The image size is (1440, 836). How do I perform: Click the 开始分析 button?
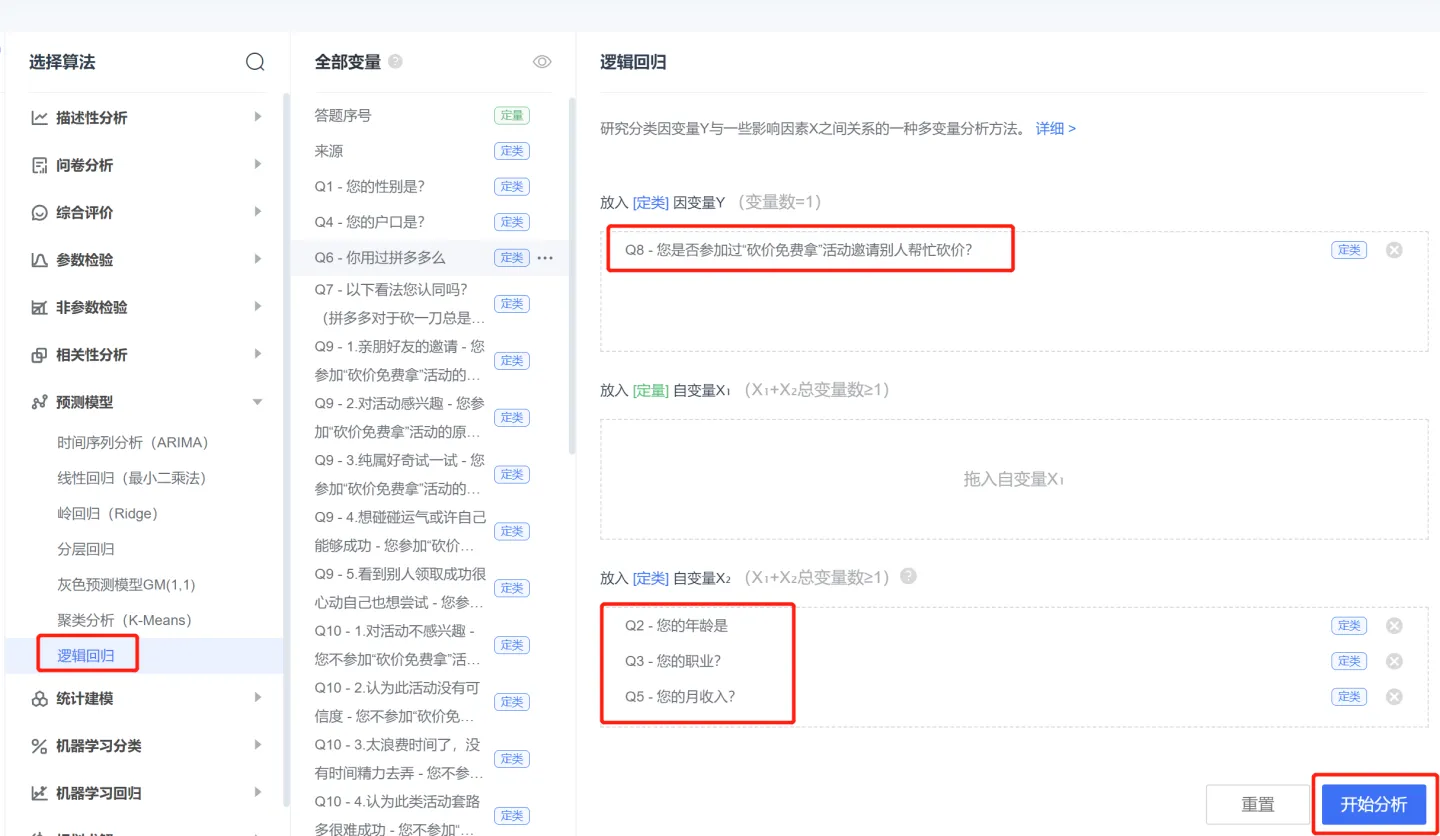point(1374,805)
